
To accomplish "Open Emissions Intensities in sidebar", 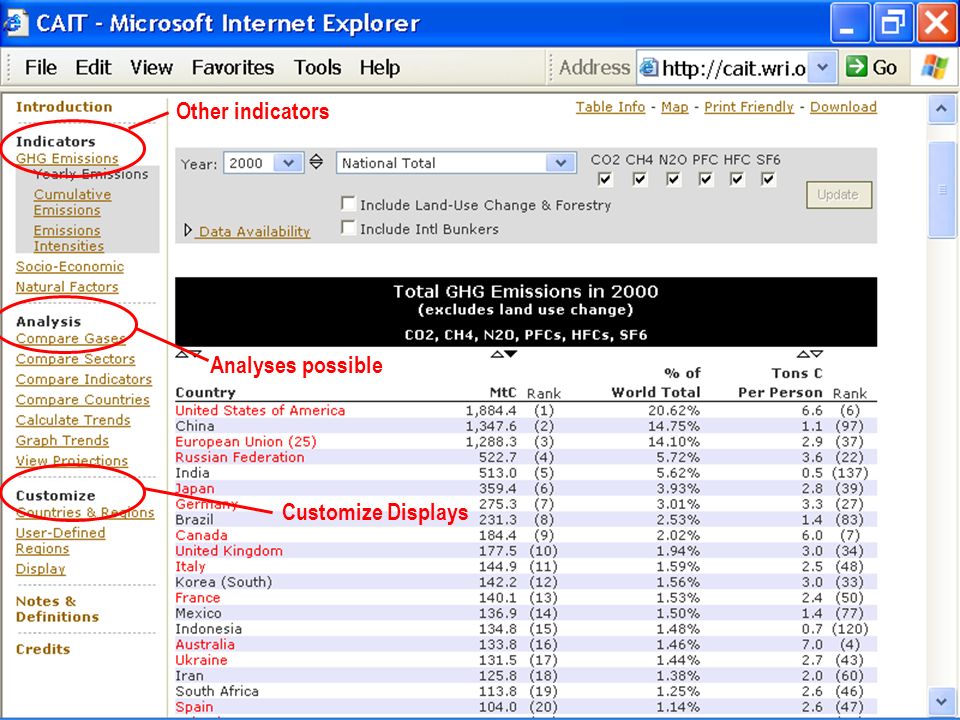I will pyautogui.click(x=69, y=238).
